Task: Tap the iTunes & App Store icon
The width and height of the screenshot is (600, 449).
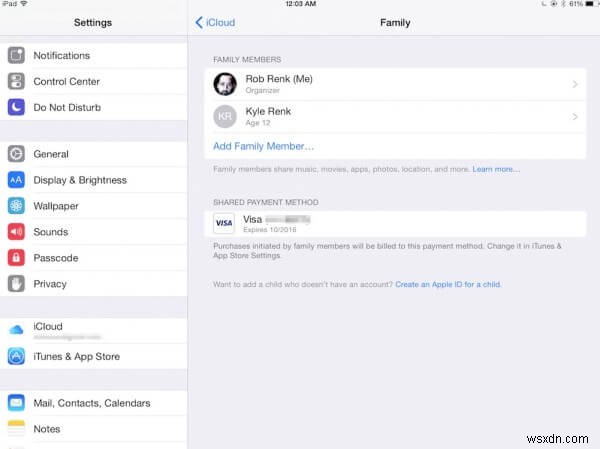Action: click(16, 356)
